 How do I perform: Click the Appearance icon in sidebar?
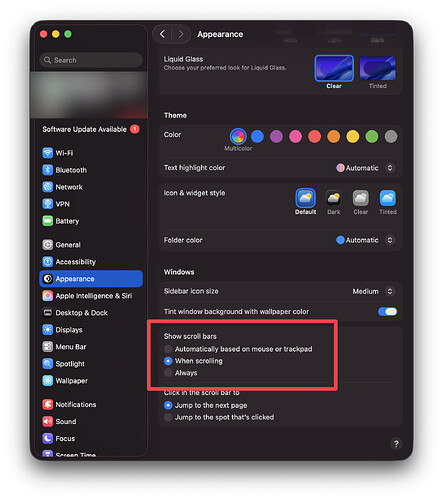point(47,279)
